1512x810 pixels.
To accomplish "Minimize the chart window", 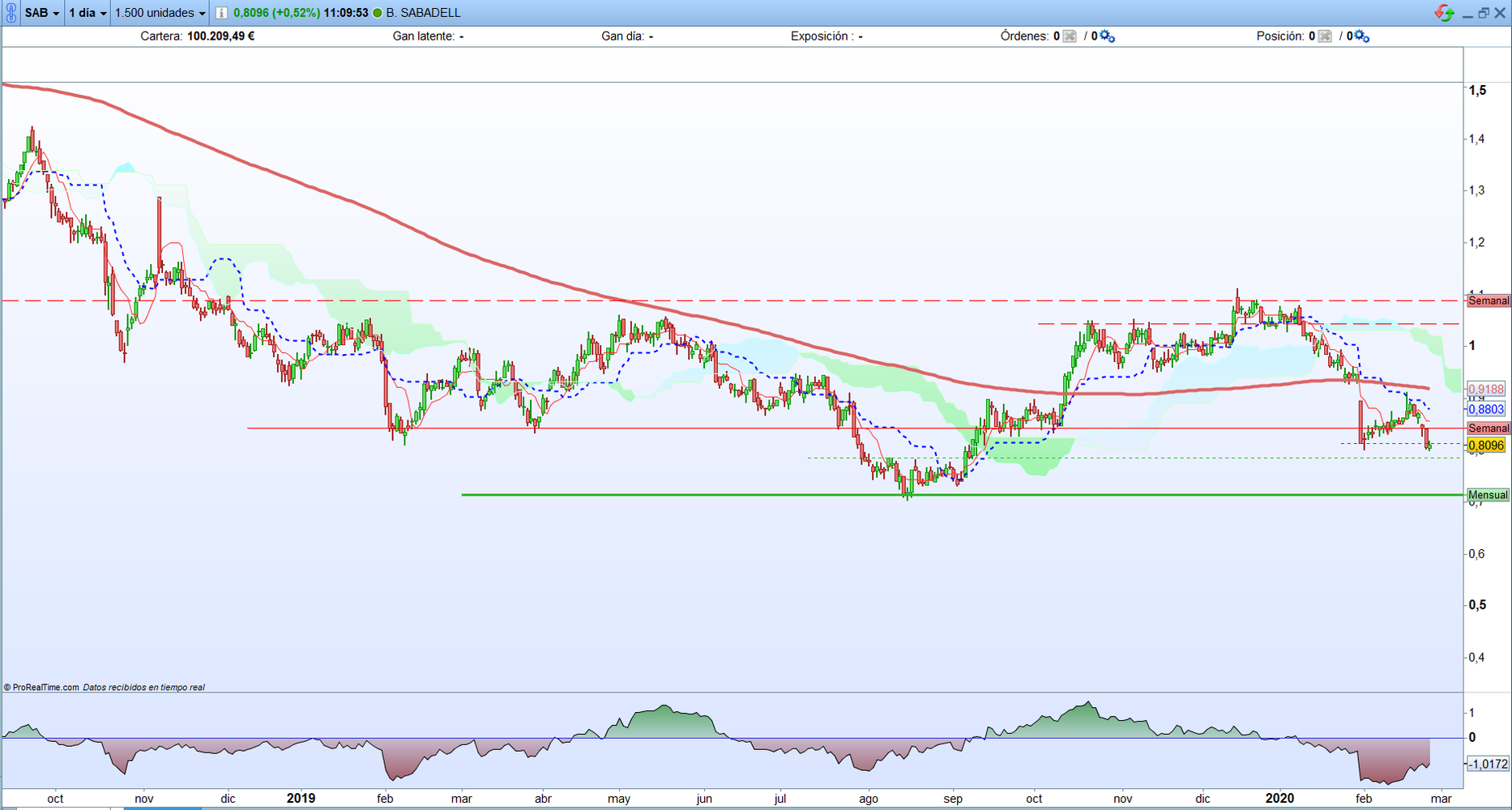I will pos(1467,14).
